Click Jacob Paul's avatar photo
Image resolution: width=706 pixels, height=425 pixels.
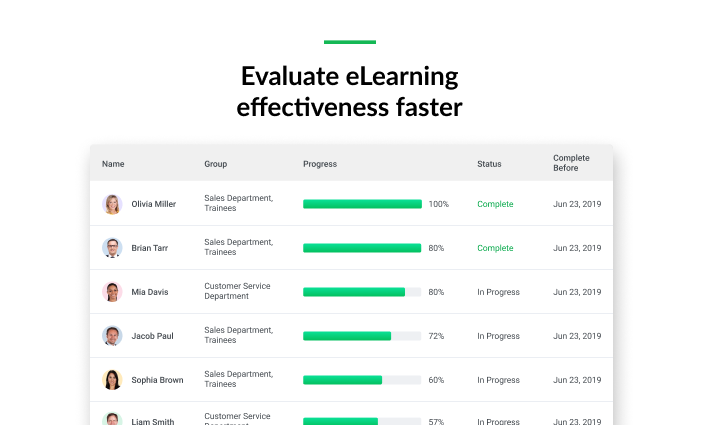click(x=112, y=336)
